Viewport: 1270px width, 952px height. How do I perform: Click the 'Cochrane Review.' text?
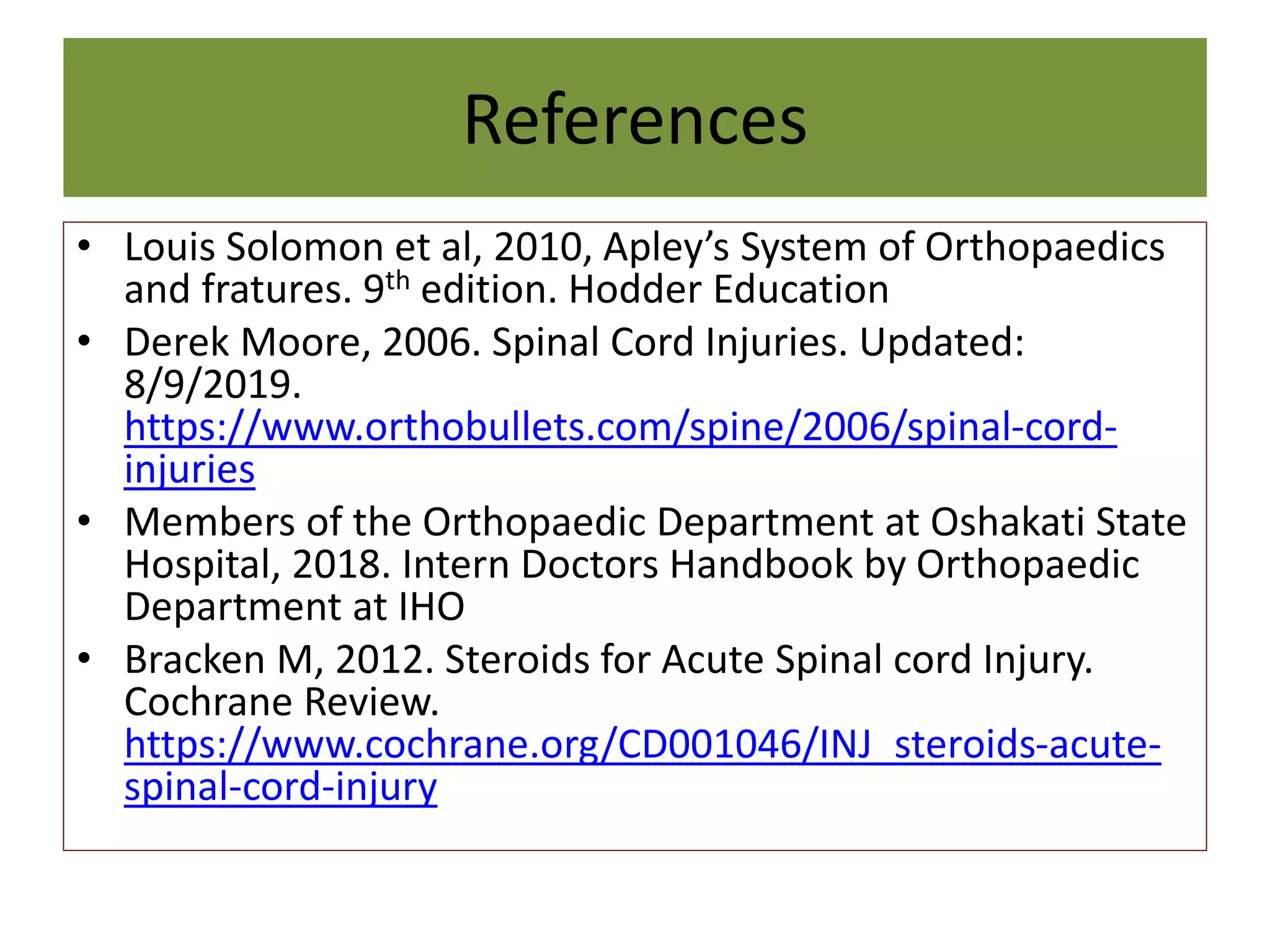click(282, 702)
